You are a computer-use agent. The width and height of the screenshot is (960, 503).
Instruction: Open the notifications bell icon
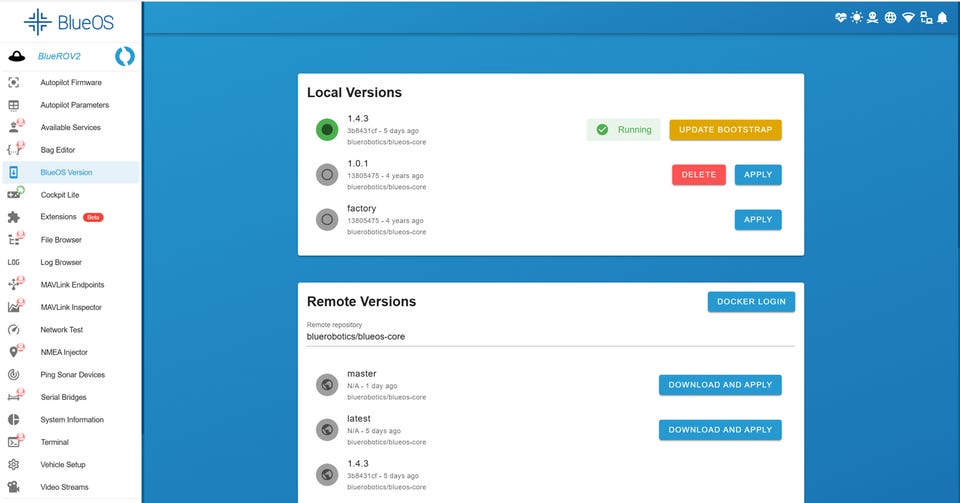pyautogui.click(x=943, y=18)
